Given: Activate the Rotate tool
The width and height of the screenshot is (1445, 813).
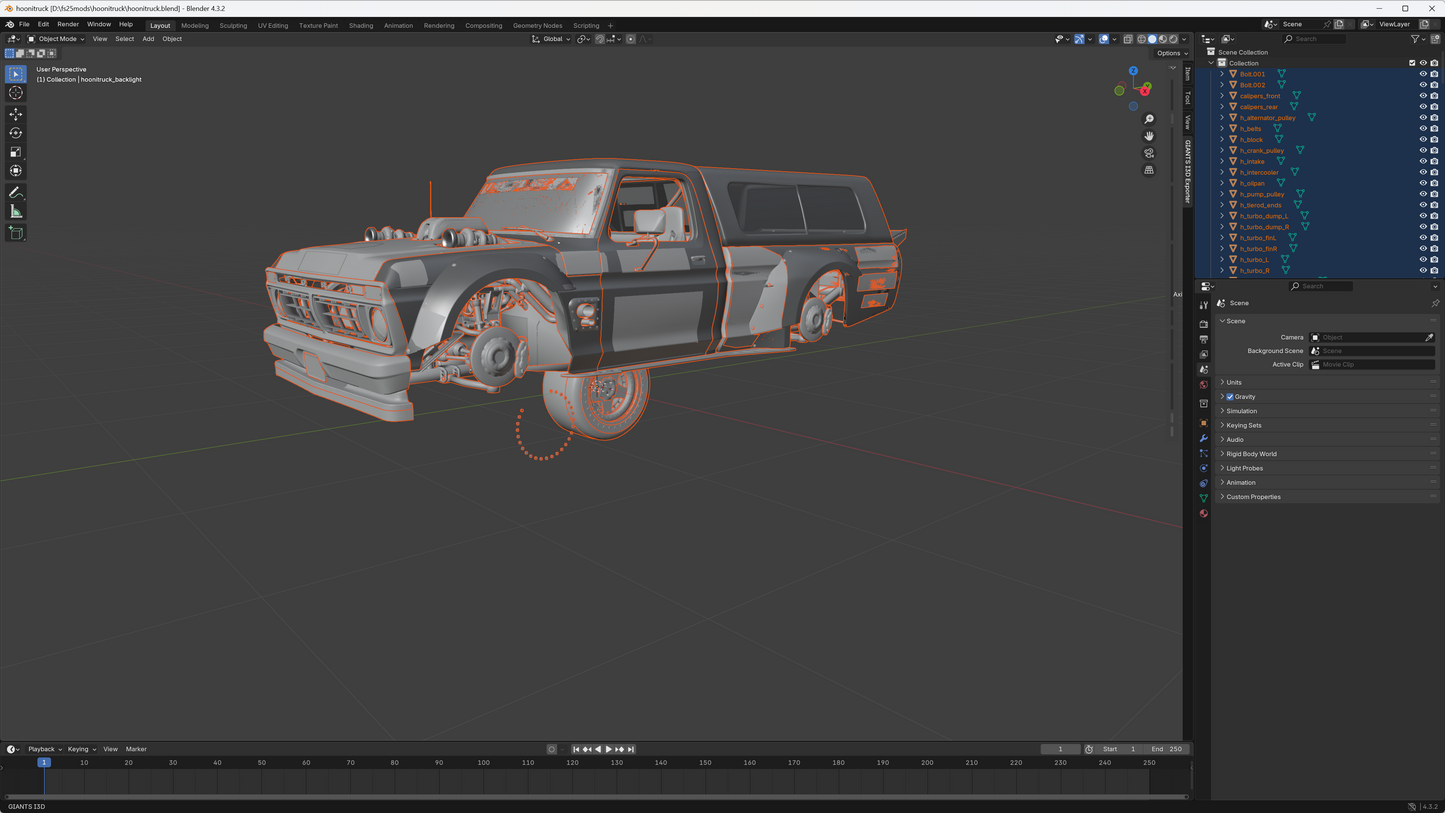Looking at the screenshot, I should point(16,133).
